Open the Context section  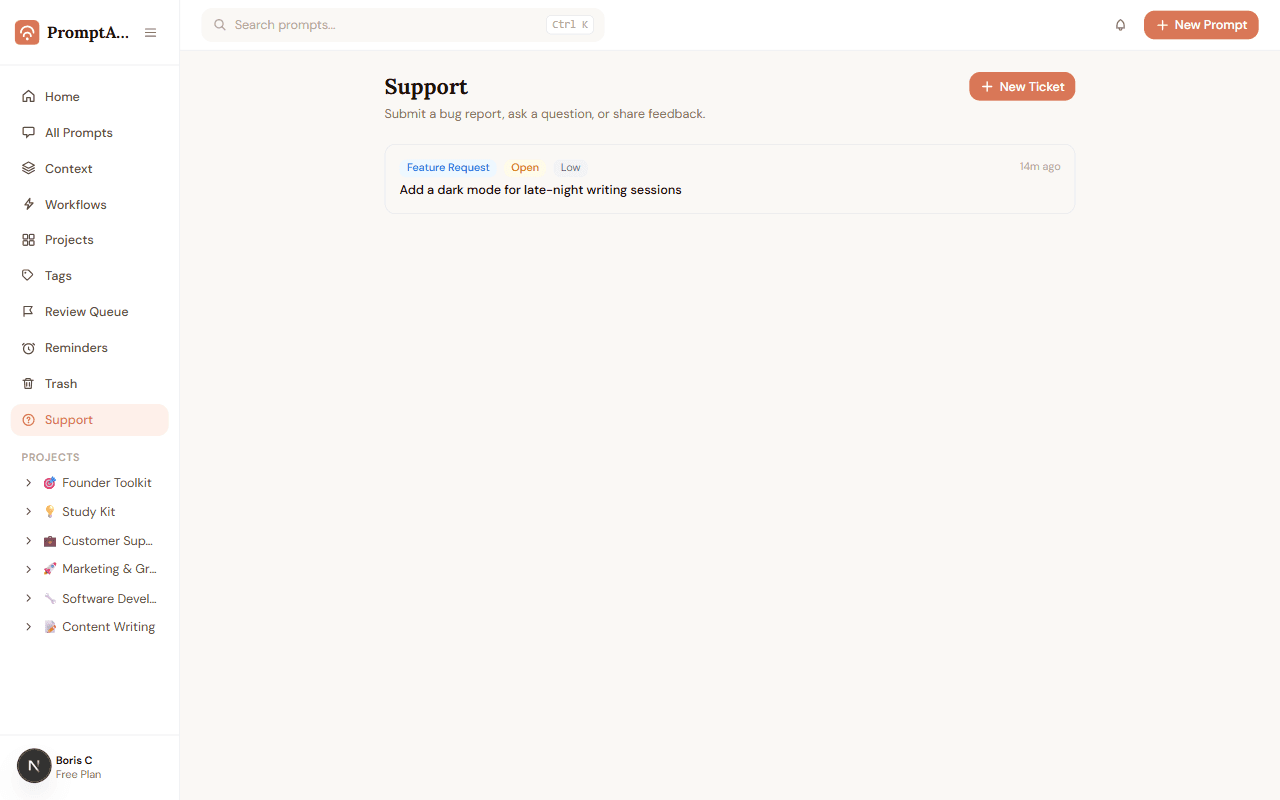click(90, 169)
